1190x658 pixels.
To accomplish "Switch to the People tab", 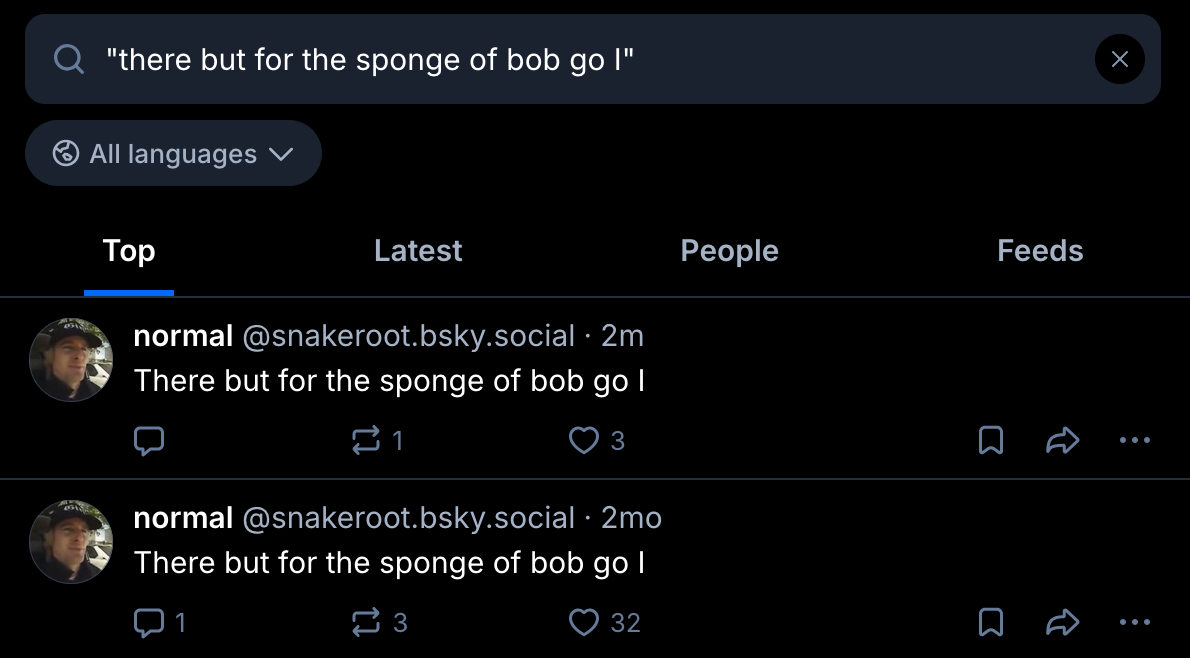I will [x=729, y=251].
